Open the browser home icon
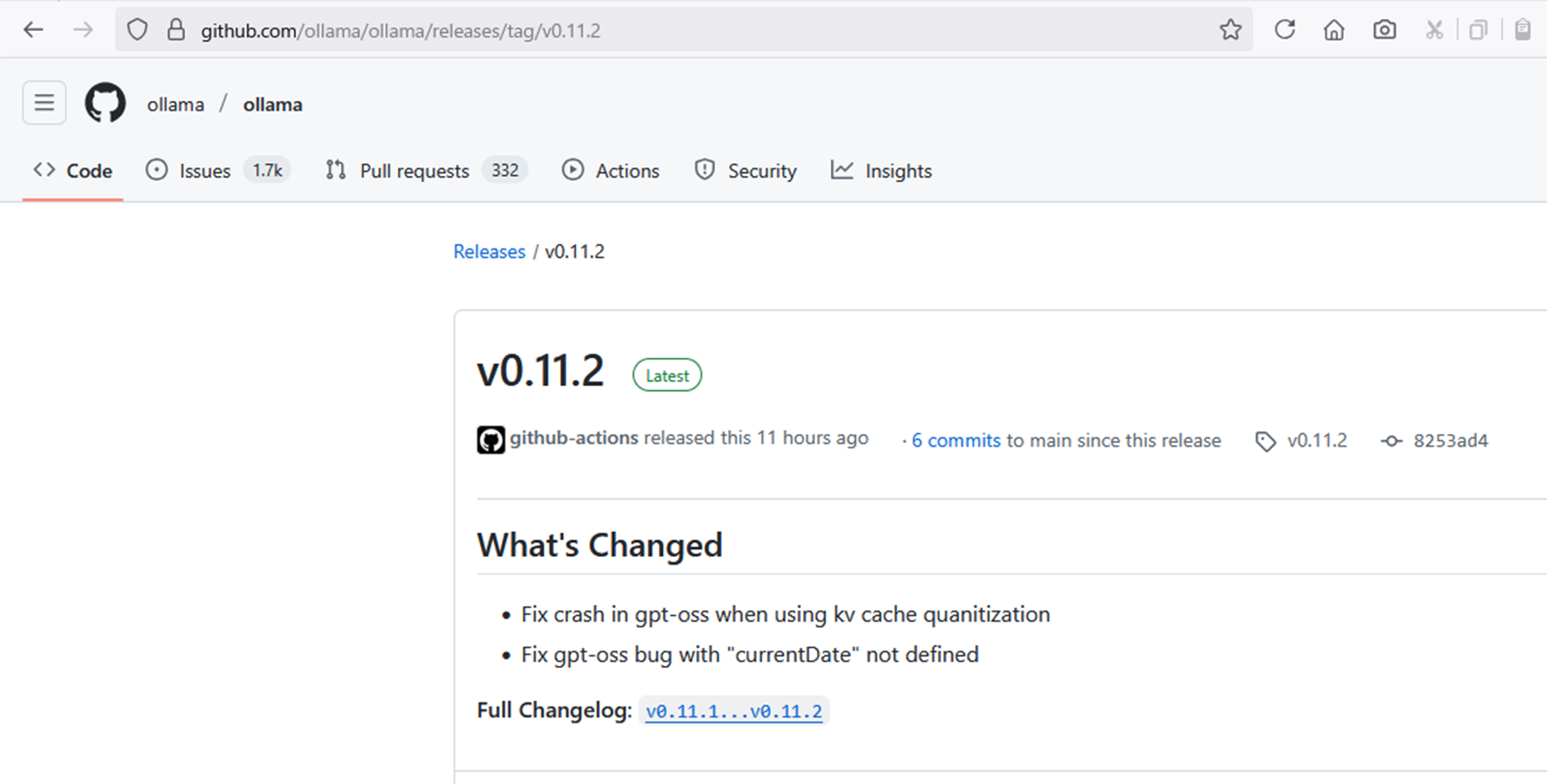 point(1334,29)
